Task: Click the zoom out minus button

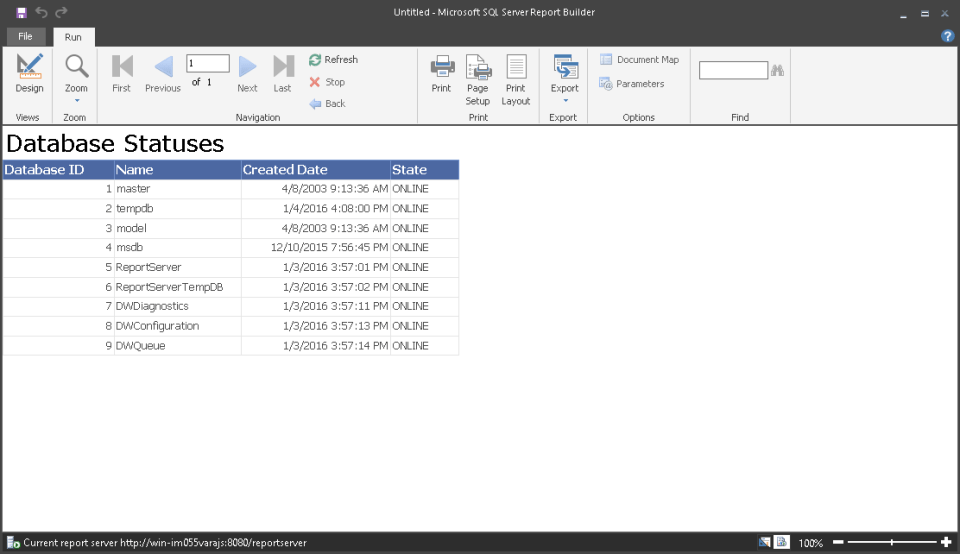Action: 838,542
